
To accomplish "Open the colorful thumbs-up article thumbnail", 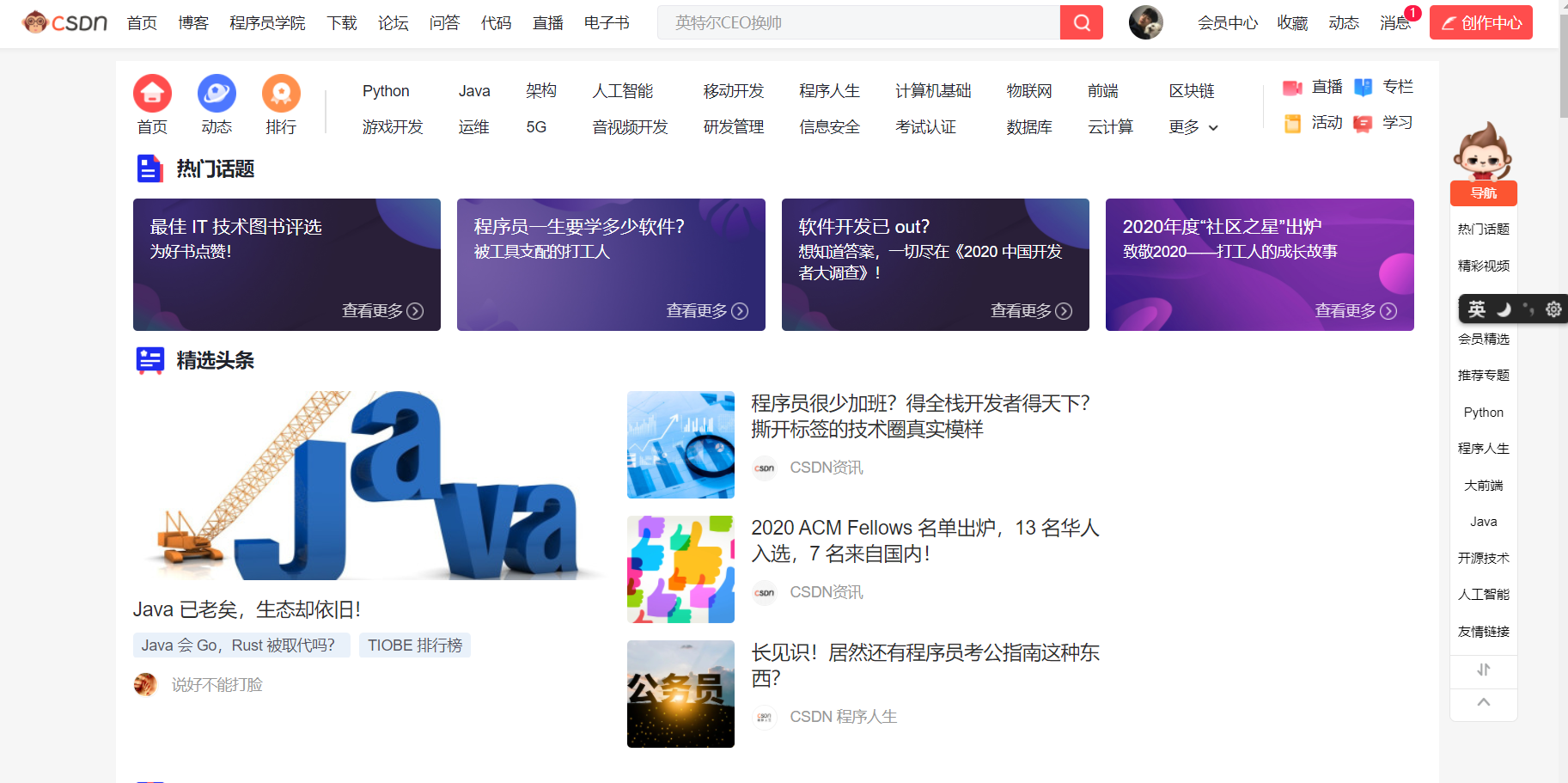I will (x=680, y=569).
